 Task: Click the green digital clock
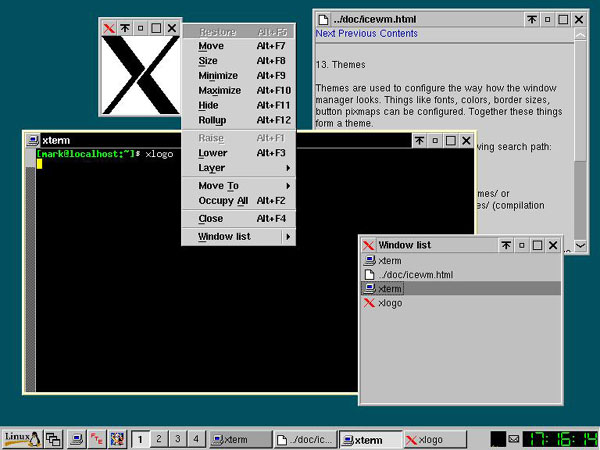(x=560, y=439)
